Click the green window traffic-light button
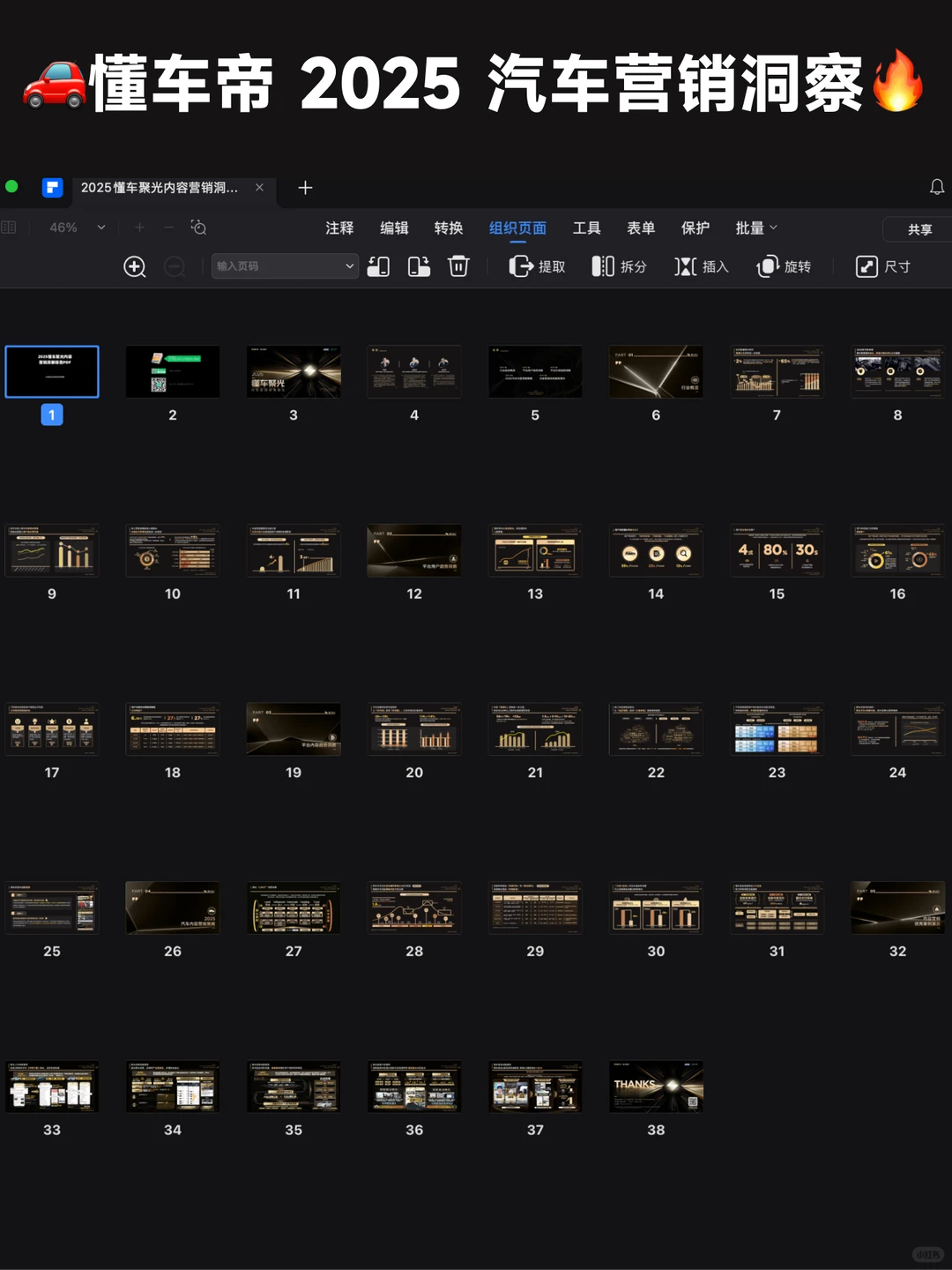952x1270 pixels. coord(11,186)
